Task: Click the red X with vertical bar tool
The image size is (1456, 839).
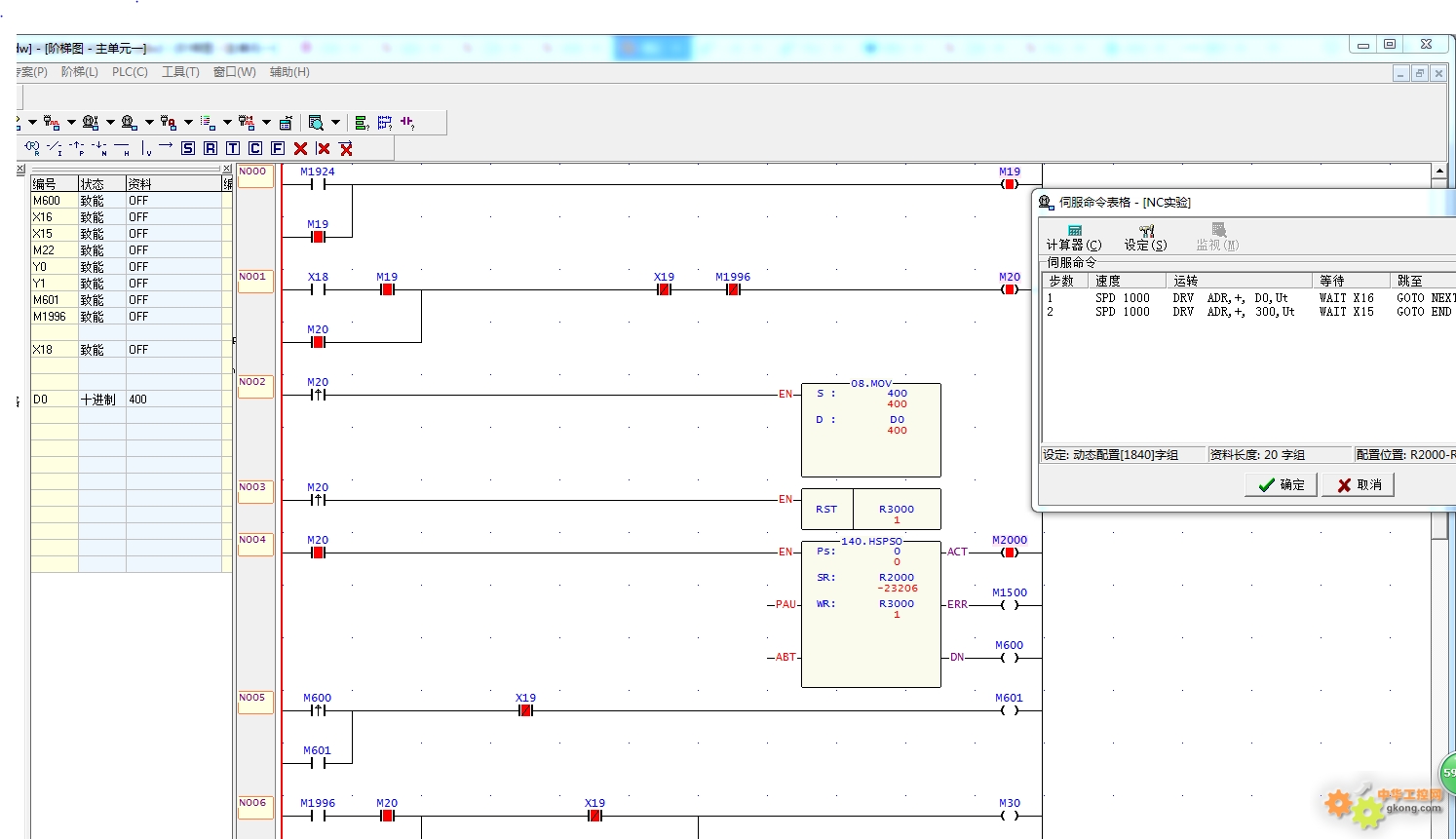Action: [323, 148]
